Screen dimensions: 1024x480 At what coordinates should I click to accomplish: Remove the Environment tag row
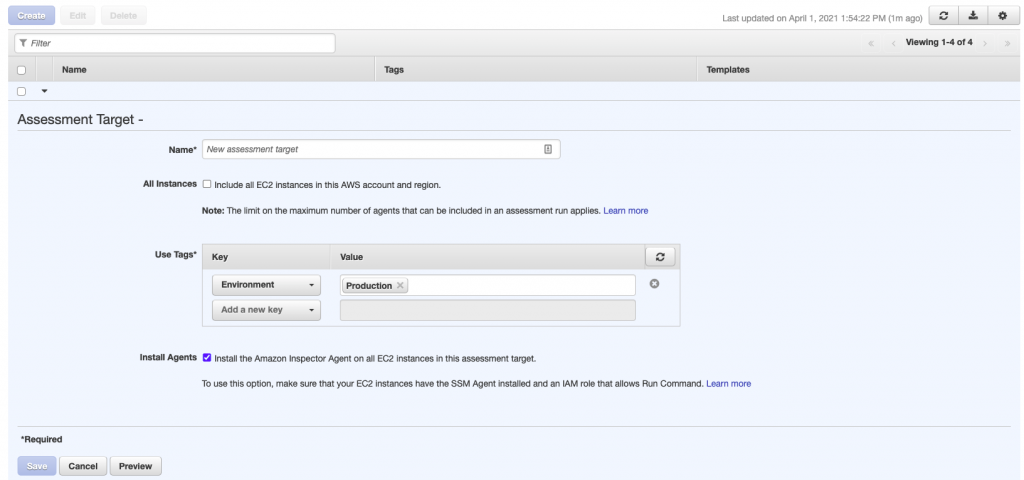pyautogui.click(x=654, y=283)
